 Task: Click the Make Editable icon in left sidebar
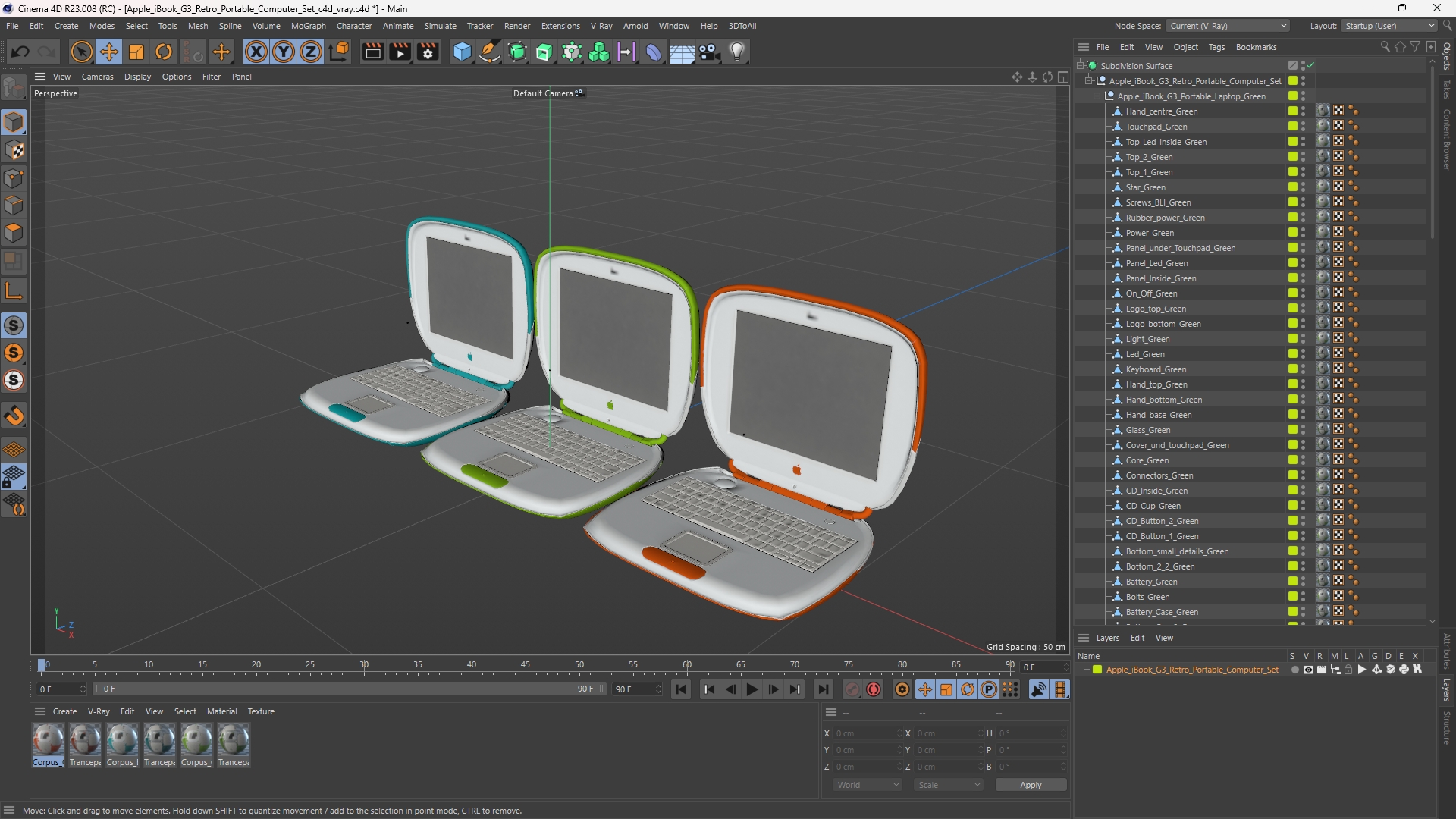[x=14, y=88]
